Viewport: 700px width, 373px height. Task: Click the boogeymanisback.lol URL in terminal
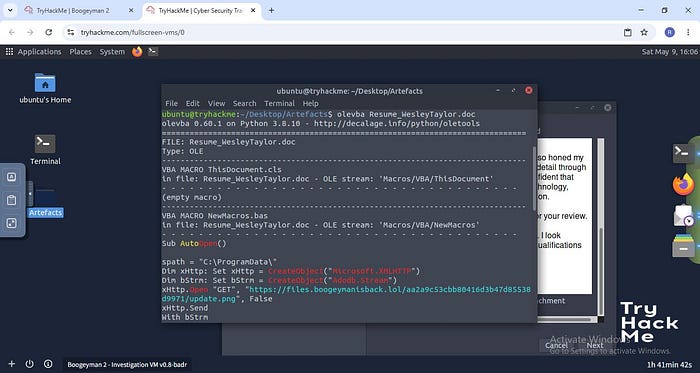346,294
